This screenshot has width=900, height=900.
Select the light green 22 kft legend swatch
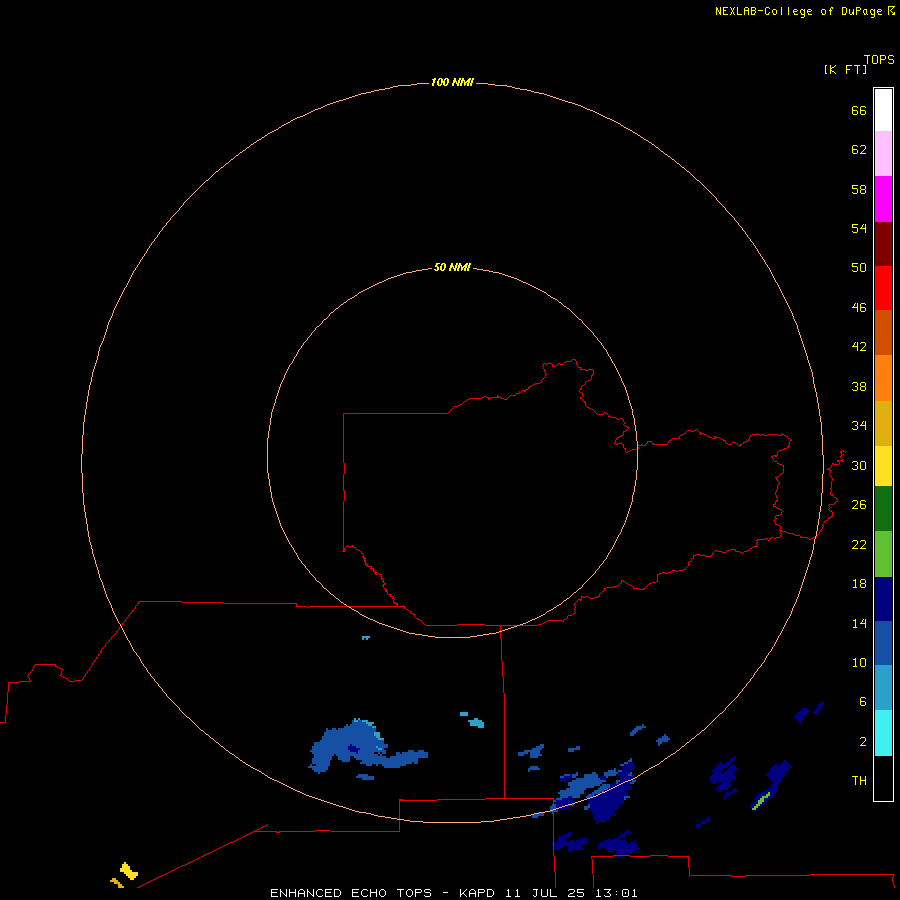coord(883,554)
